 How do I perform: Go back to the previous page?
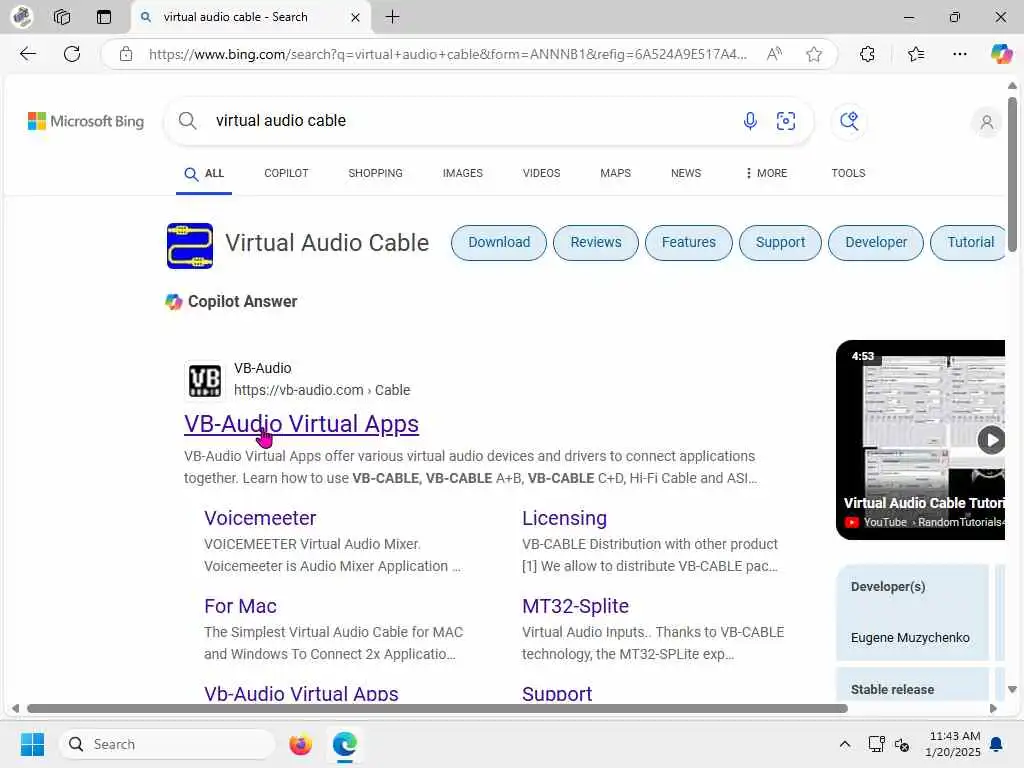tap(27, 54)
